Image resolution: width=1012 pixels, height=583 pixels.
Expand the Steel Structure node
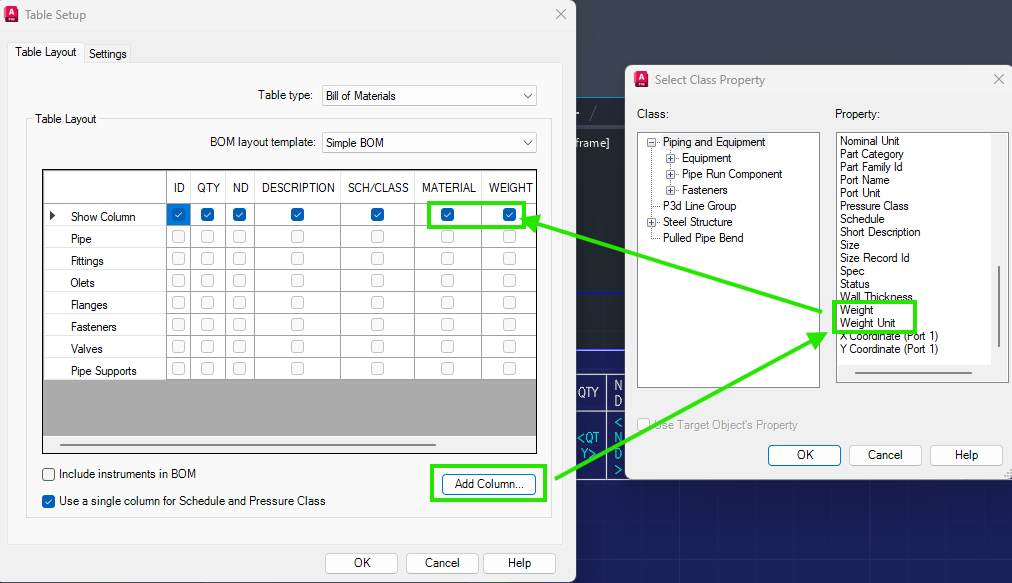point(651,222)
